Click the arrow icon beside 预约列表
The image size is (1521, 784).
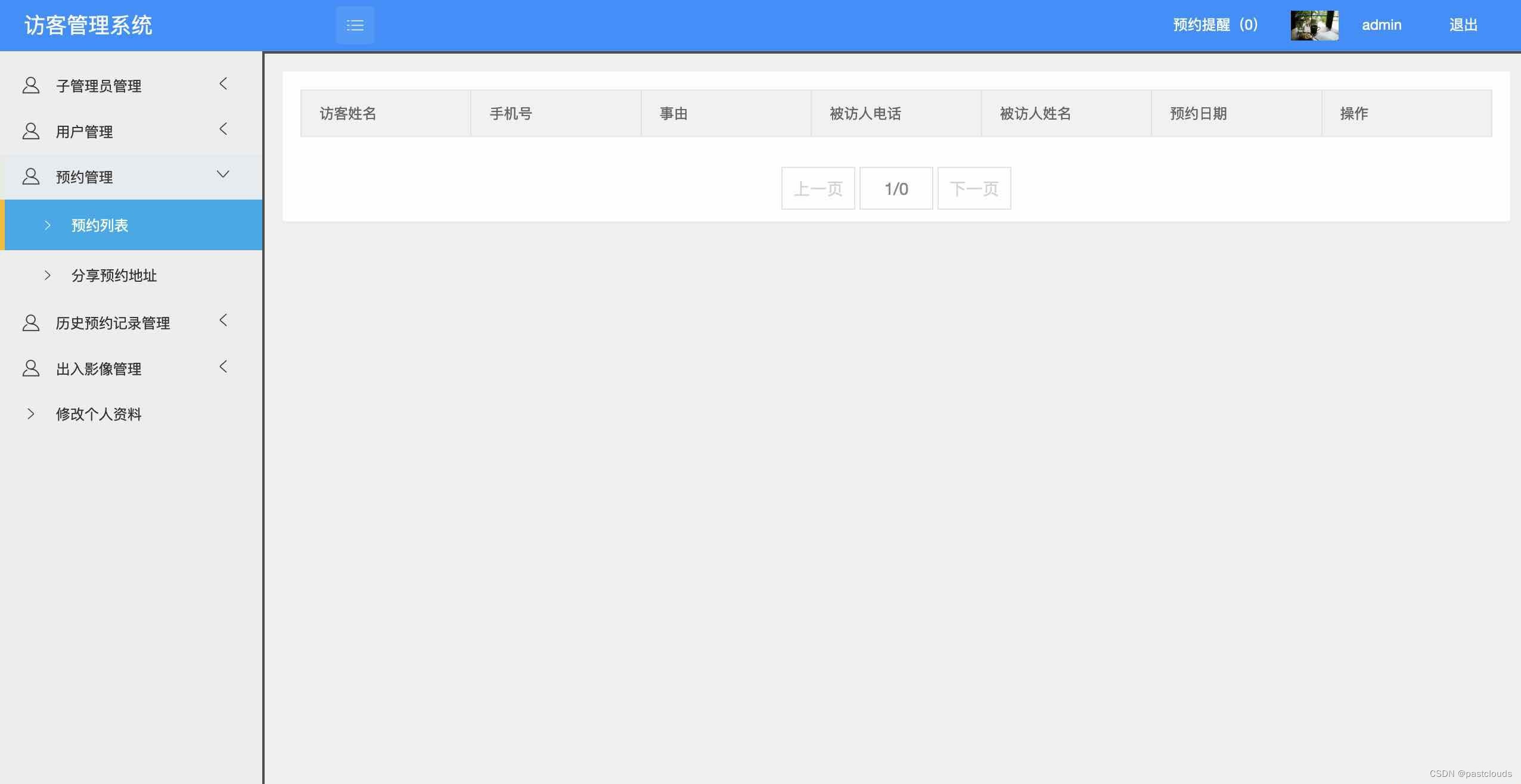(x=48, y=225)
